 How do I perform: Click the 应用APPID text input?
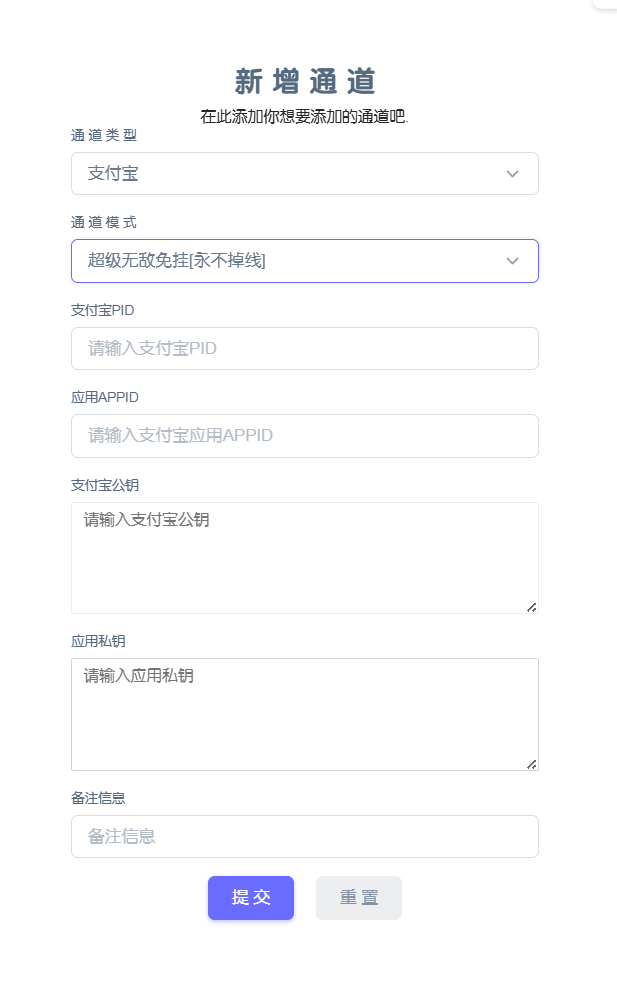coord(304,436)
